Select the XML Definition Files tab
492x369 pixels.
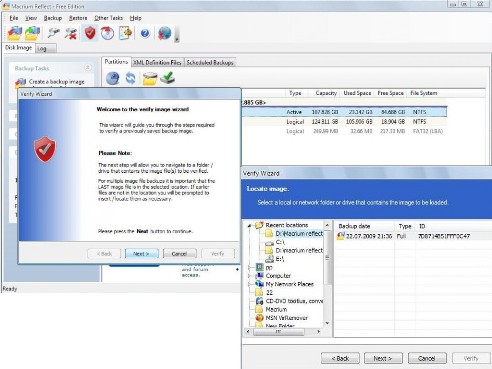(157, 62)
